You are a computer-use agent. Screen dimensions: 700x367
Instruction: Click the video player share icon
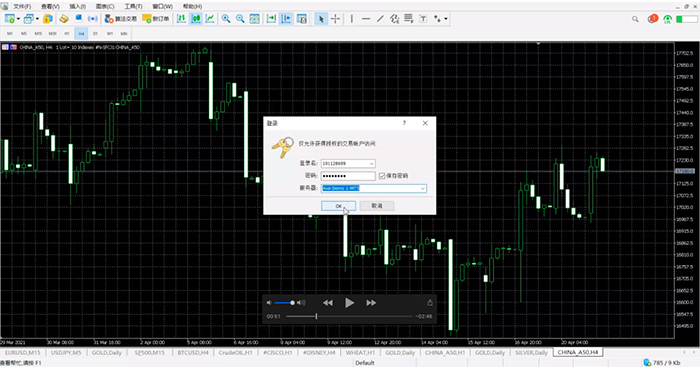pos(430,303)
